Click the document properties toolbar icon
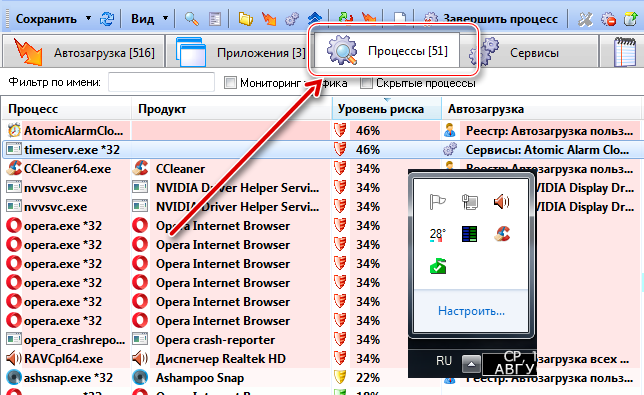 [215, 19]
